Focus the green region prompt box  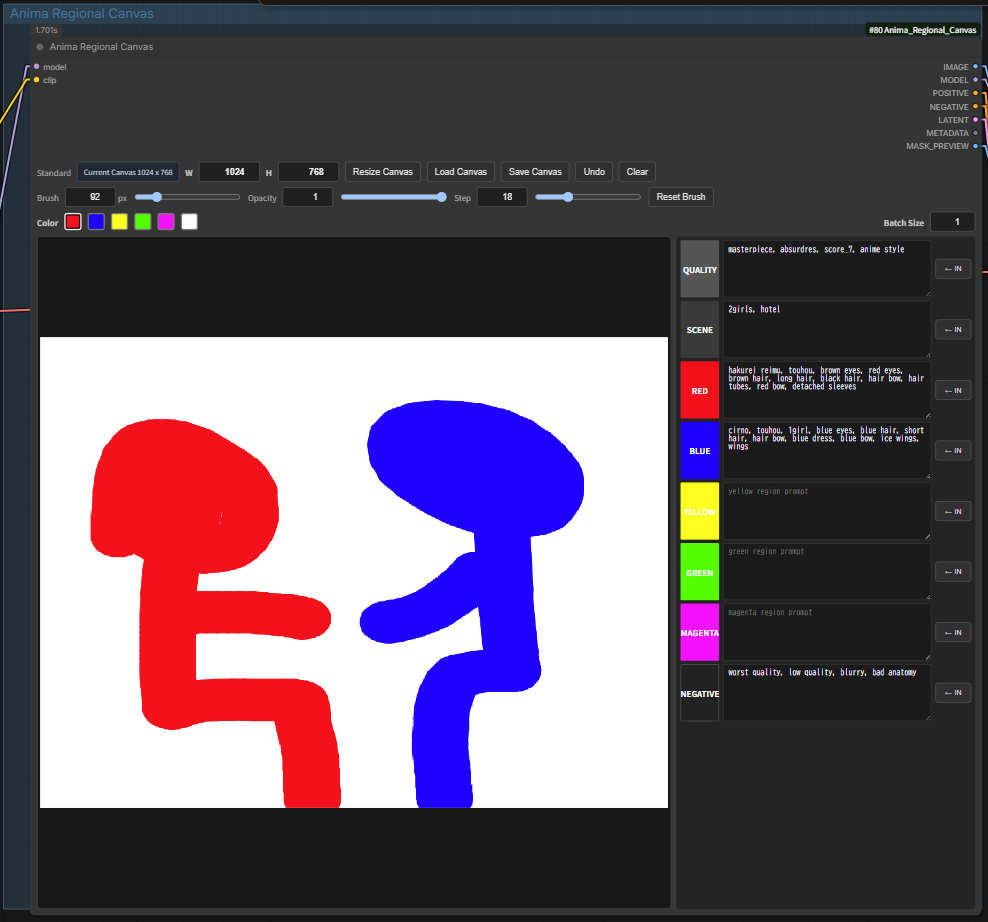pos(827,572)
